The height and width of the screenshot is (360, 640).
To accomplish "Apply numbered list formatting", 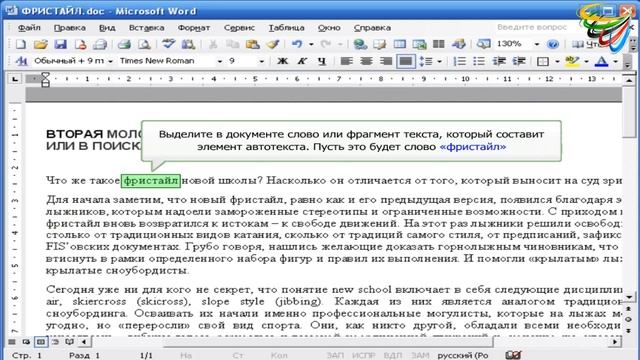I will pyautogui.click(x=460, y=61).
